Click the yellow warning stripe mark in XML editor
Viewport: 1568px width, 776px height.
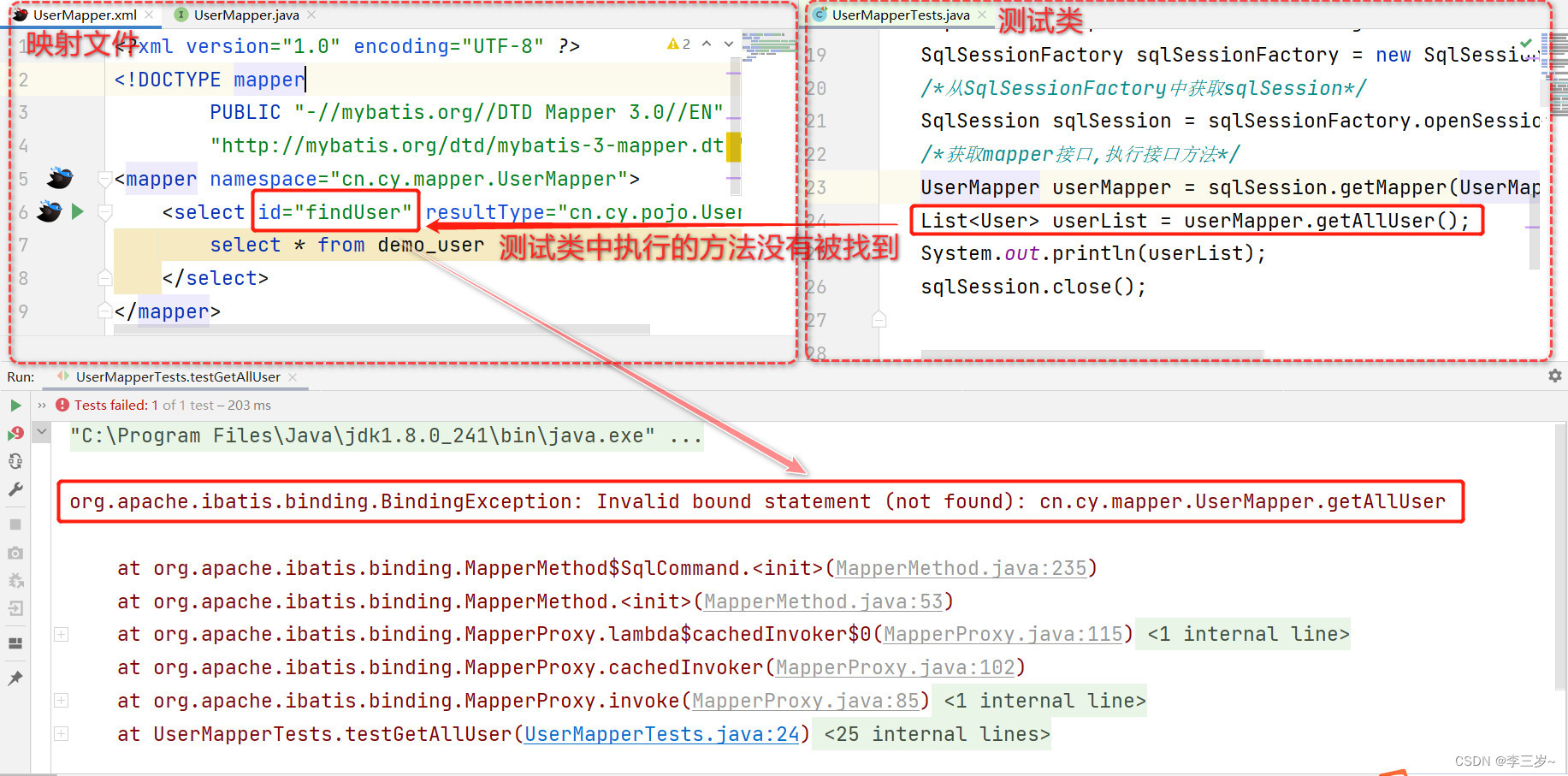(733, 146)
